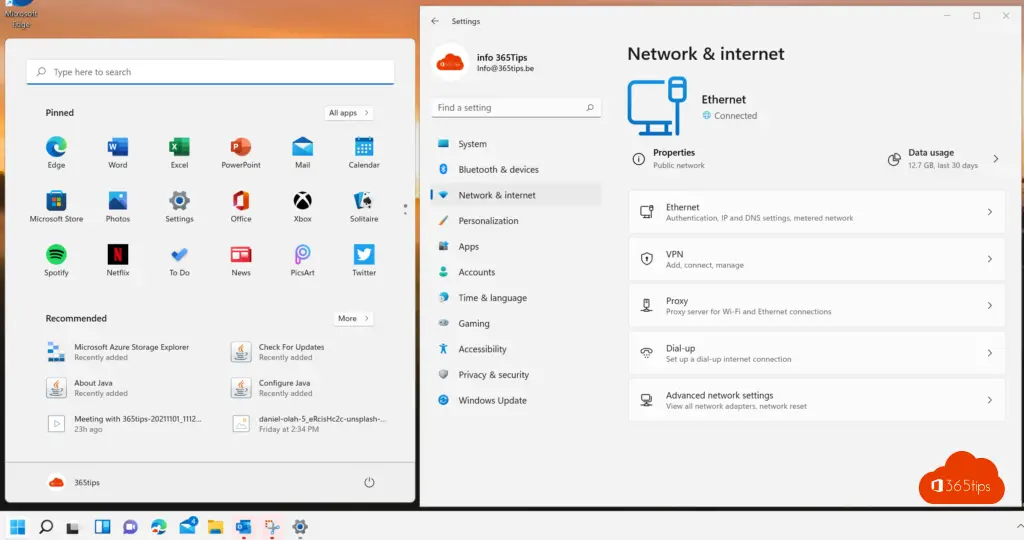
Task: Open network Properties (Public network)
Action: [669, 159]
